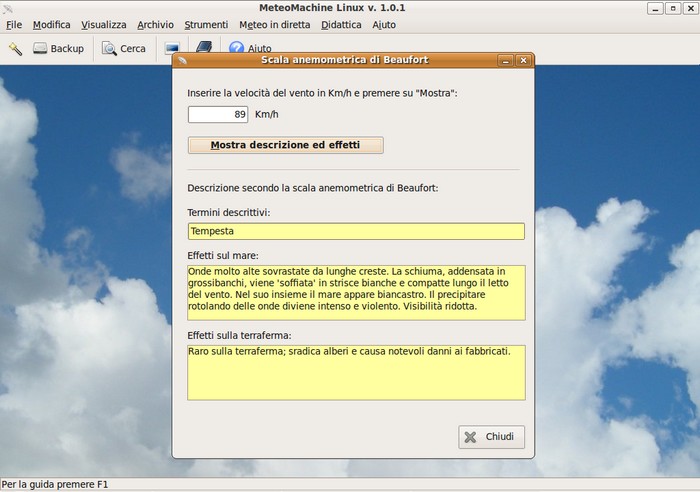Click the Termini descrittivi field showing Tempesta

click(x=356, y=231)
